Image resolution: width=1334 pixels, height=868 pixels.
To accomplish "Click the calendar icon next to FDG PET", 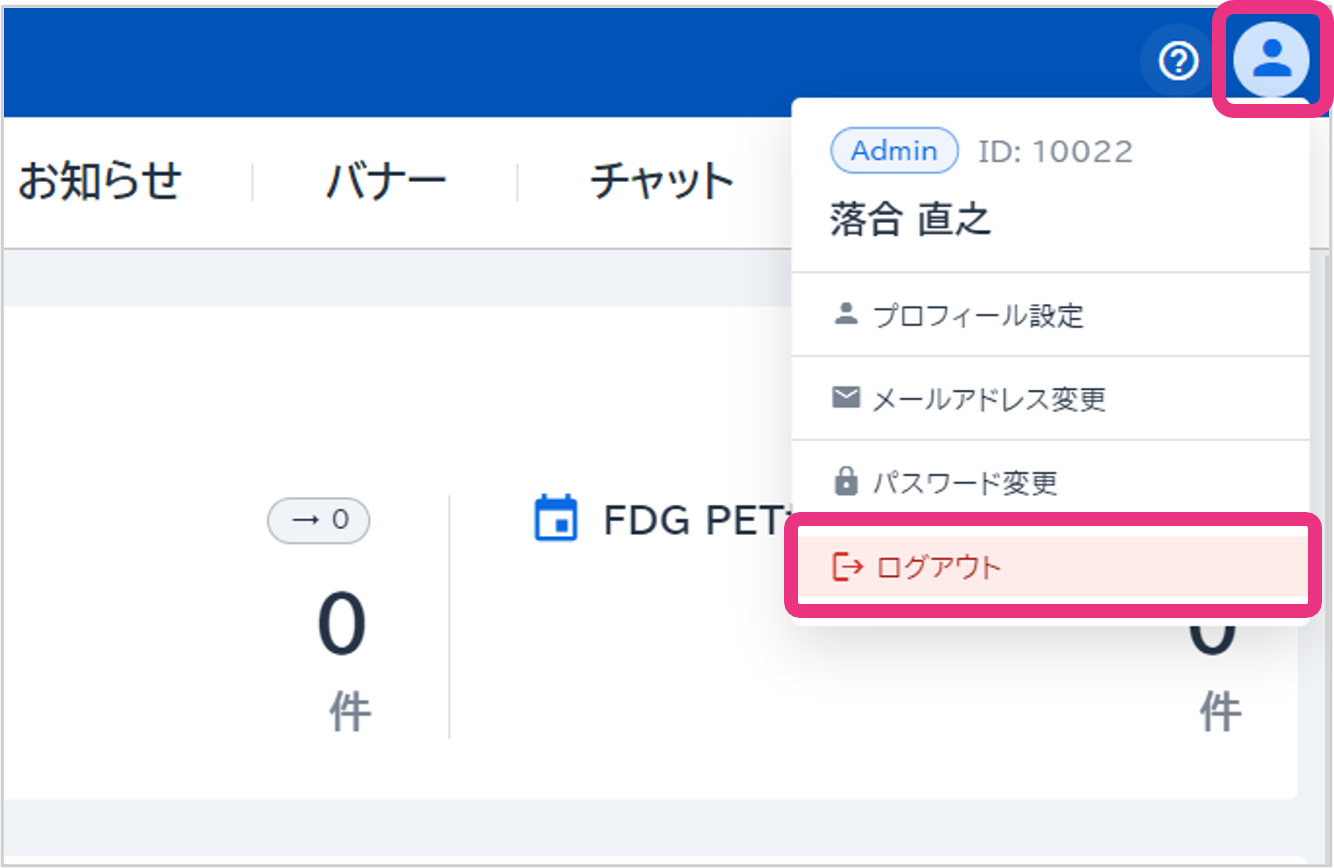I will click(556, 518).
